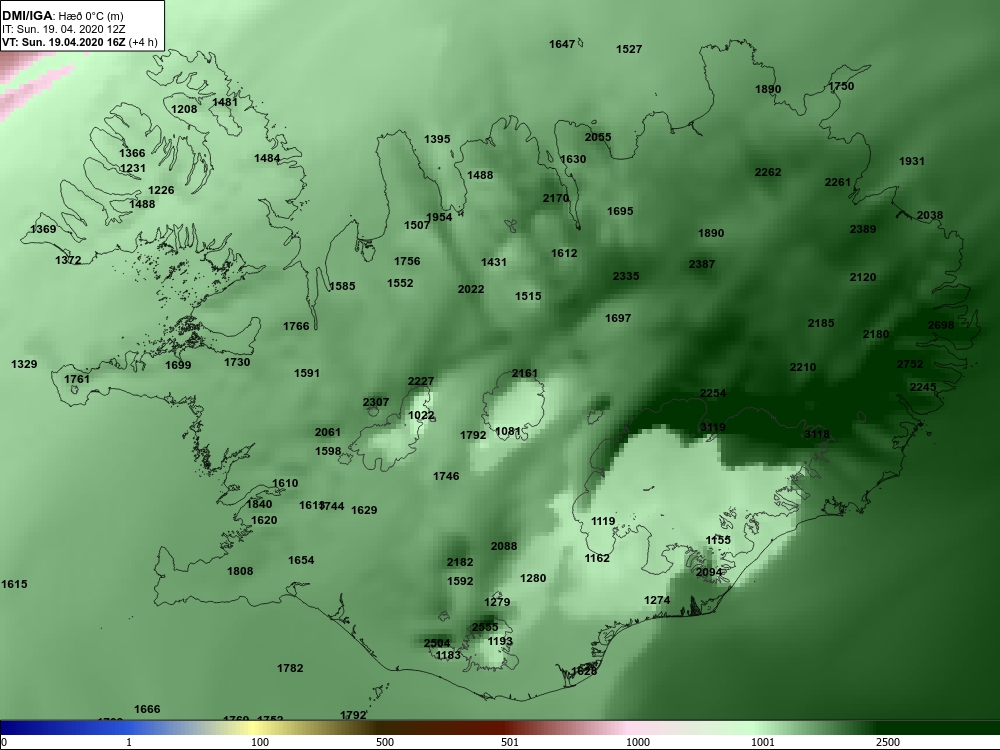
Task: Click the offshore value 1666
Action: click(147, 709)
